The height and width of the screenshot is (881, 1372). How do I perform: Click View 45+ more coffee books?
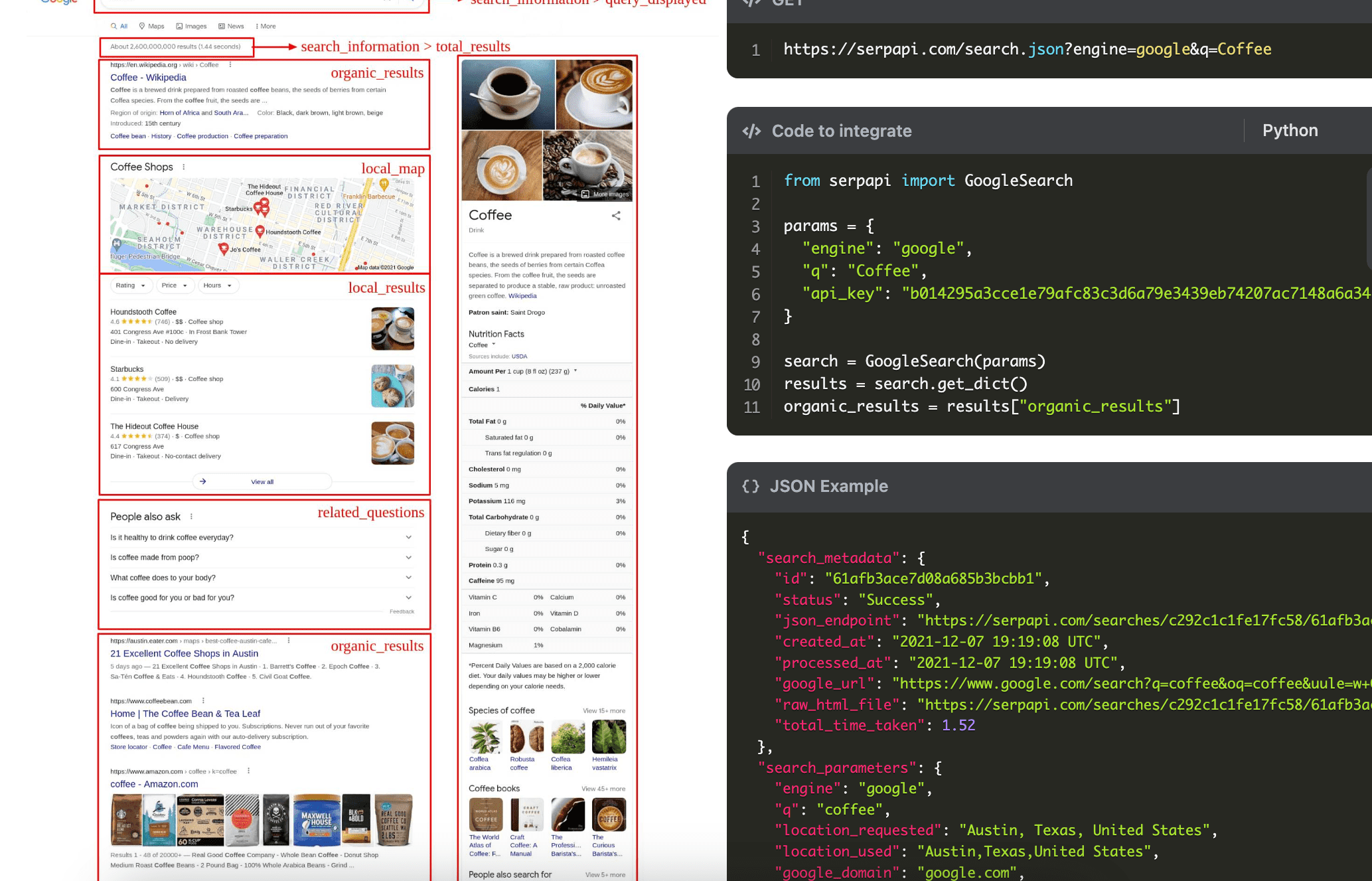(x=603, y=789)
